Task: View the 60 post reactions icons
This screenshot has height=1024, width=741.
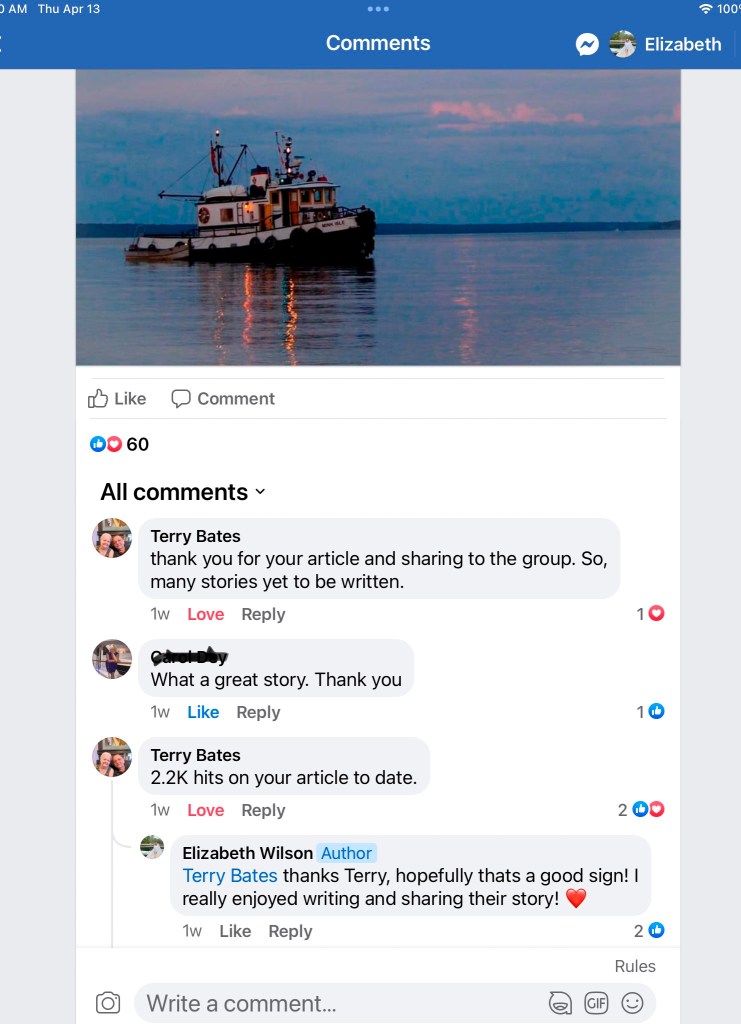Action: pos(106,444)
